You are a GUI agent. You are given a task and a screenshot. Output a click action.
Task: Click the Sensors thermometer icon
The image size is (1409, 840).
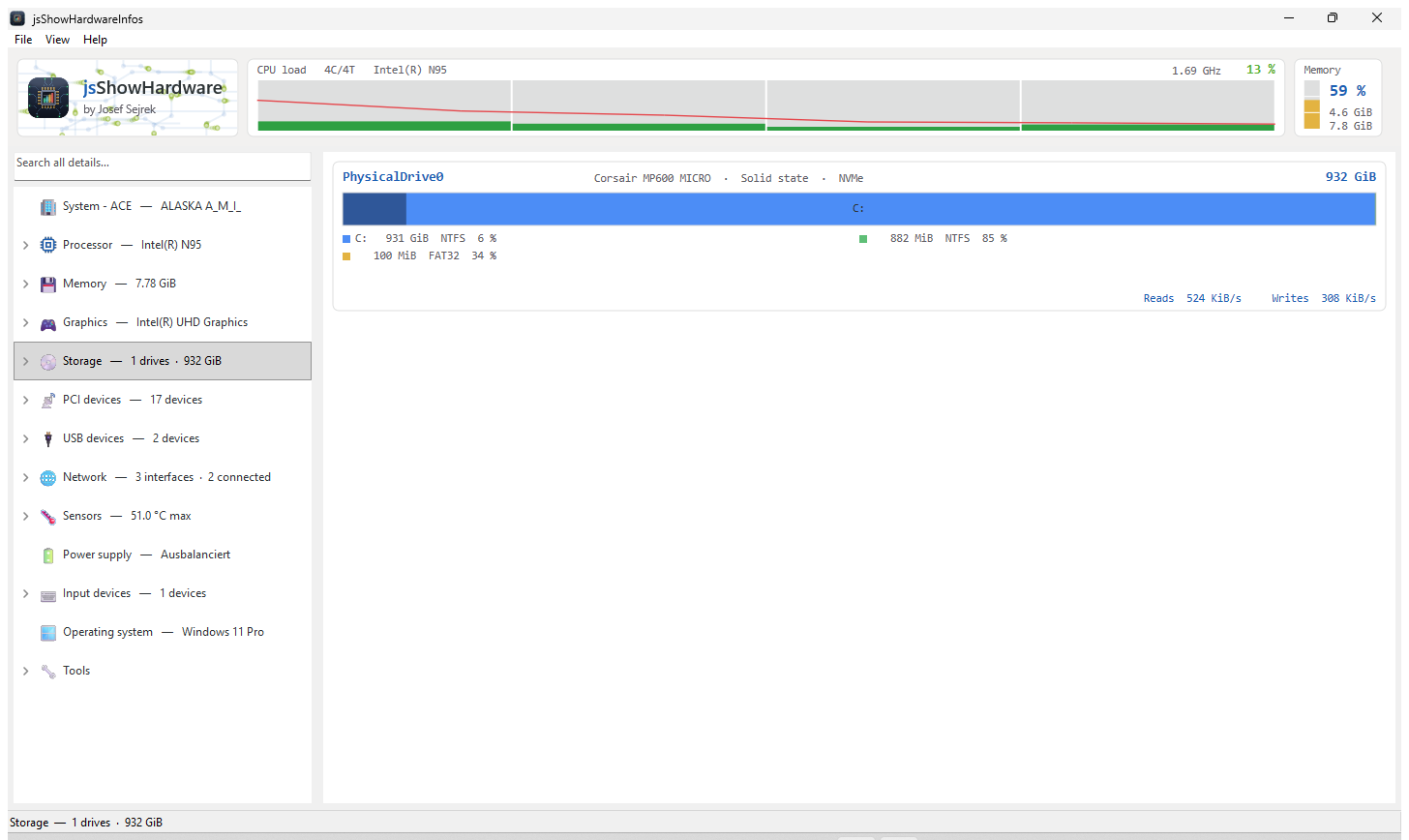point(48,516)
